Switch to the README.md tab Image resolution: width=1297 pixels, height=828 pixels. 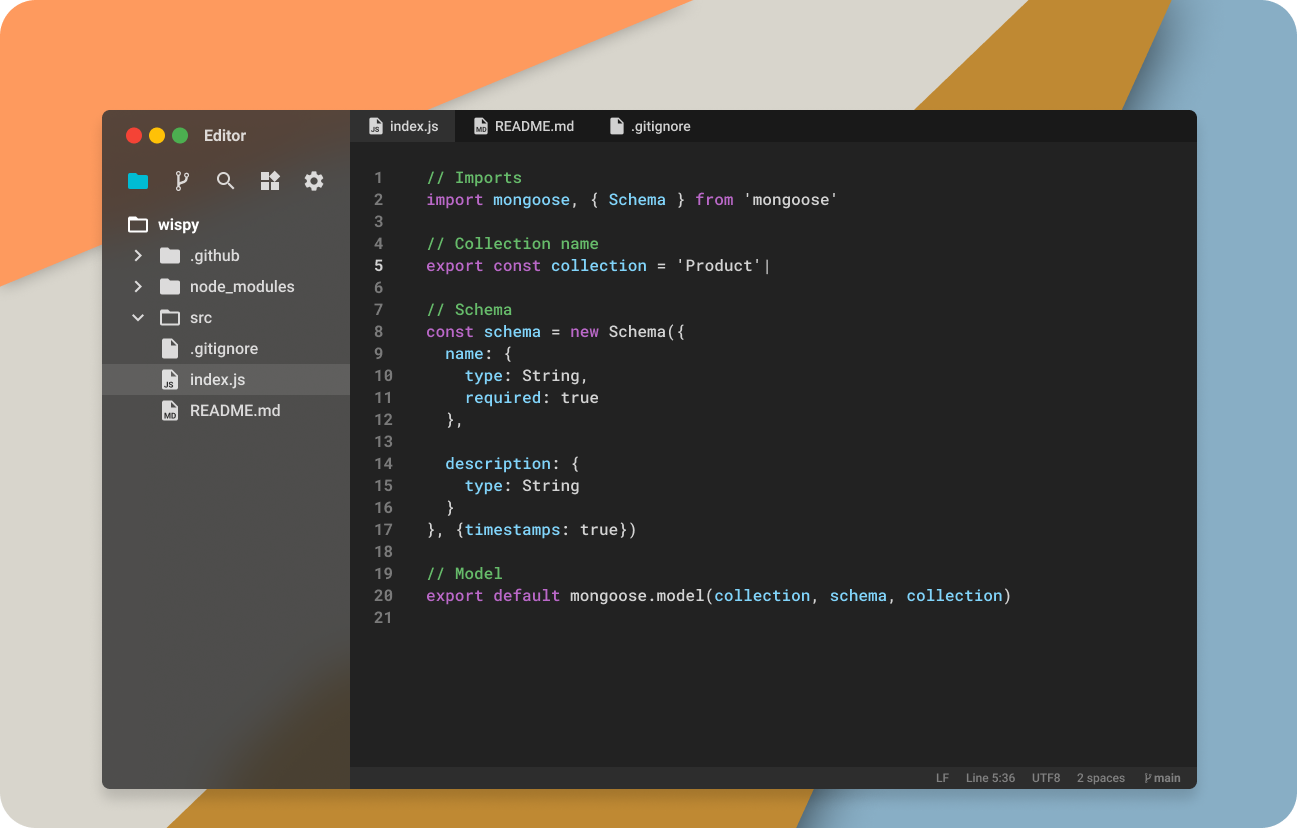coord(524,126)
